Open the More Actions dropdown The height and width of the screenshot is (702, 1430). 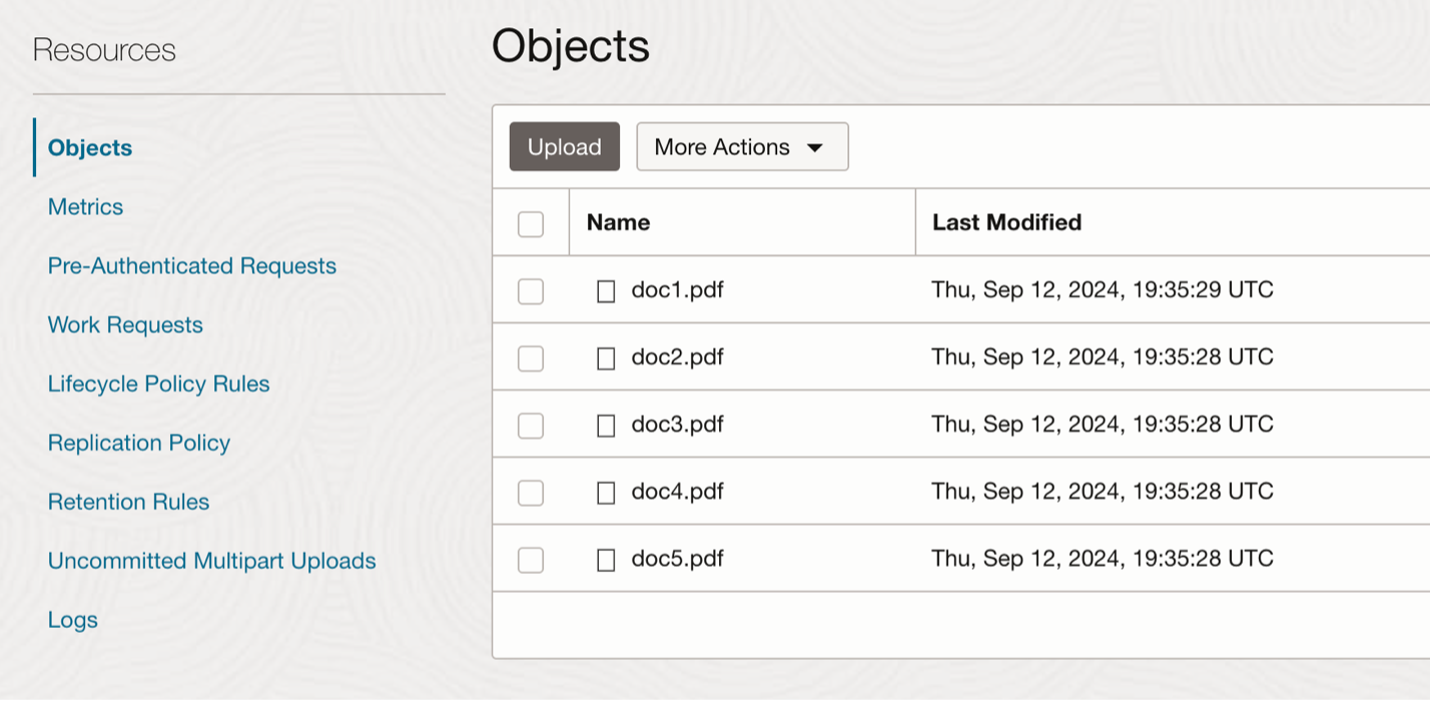tap(742, 147)
